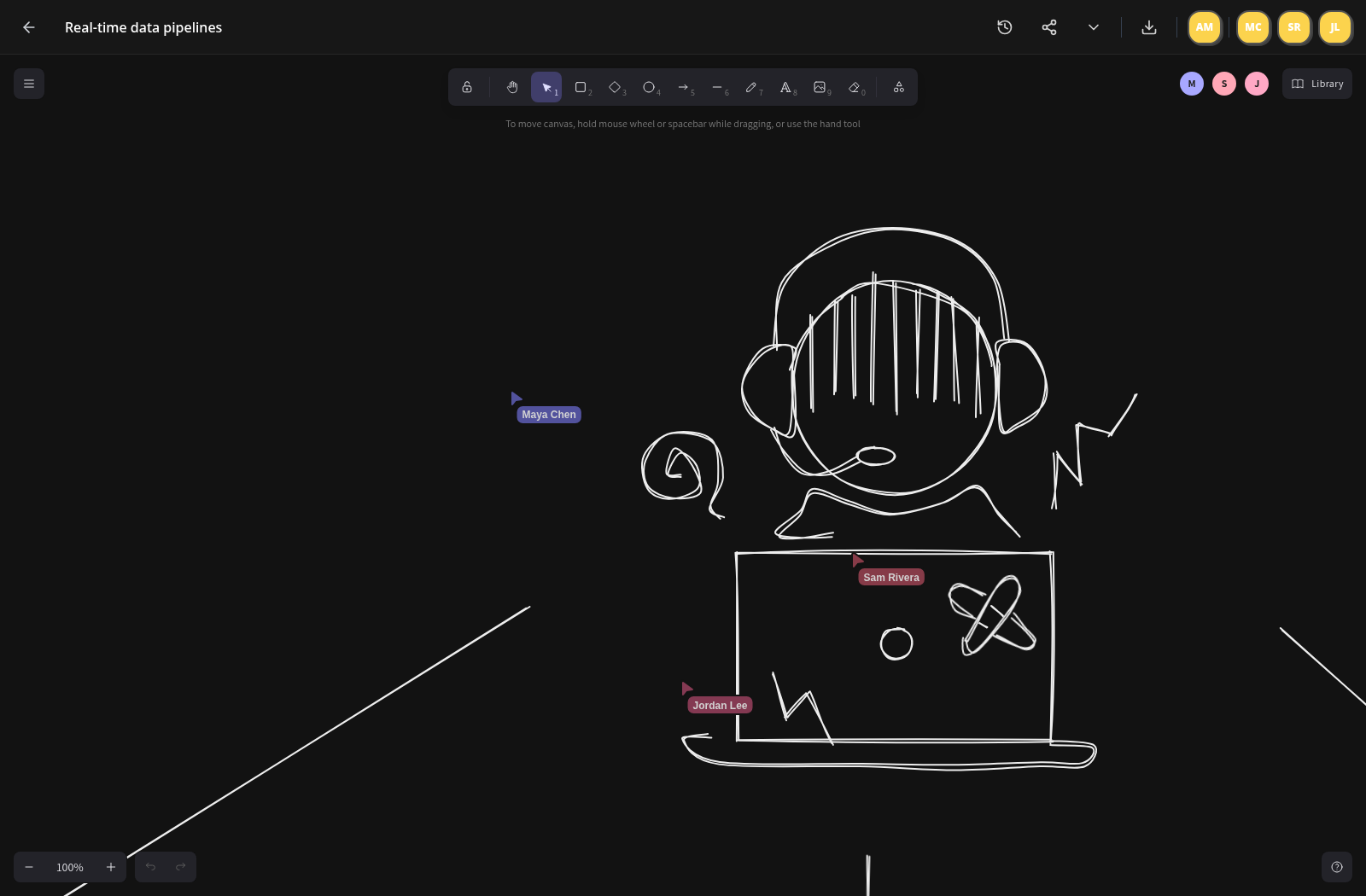Open version history clock icon
This screenshot has height=896, width=1366.
point(1005,27)
